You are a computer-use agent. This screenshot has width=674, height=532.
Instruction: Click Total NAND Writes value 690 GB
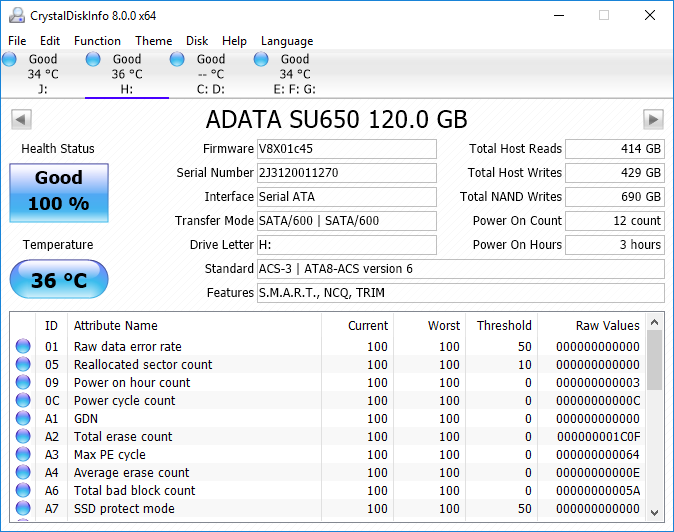pos(615,197)
